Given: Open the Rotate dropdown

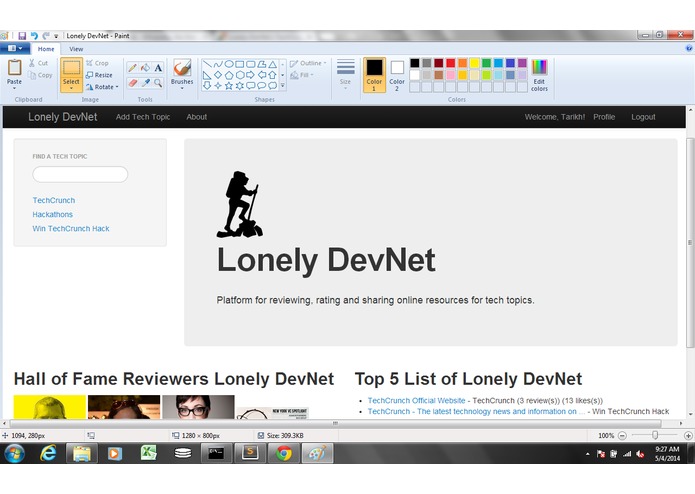Looking at the screenshot, I should [x=102, y=87].
